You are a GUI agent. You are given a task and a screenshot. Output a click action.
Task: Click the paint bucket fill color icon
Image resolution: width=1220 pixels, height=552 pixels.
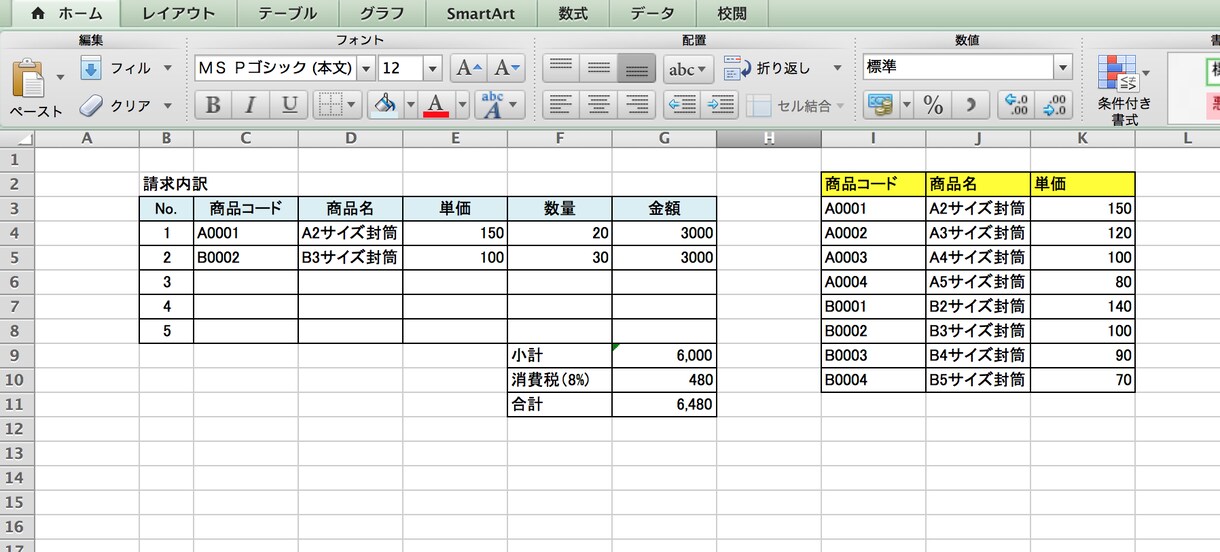(x=385, y=104)
